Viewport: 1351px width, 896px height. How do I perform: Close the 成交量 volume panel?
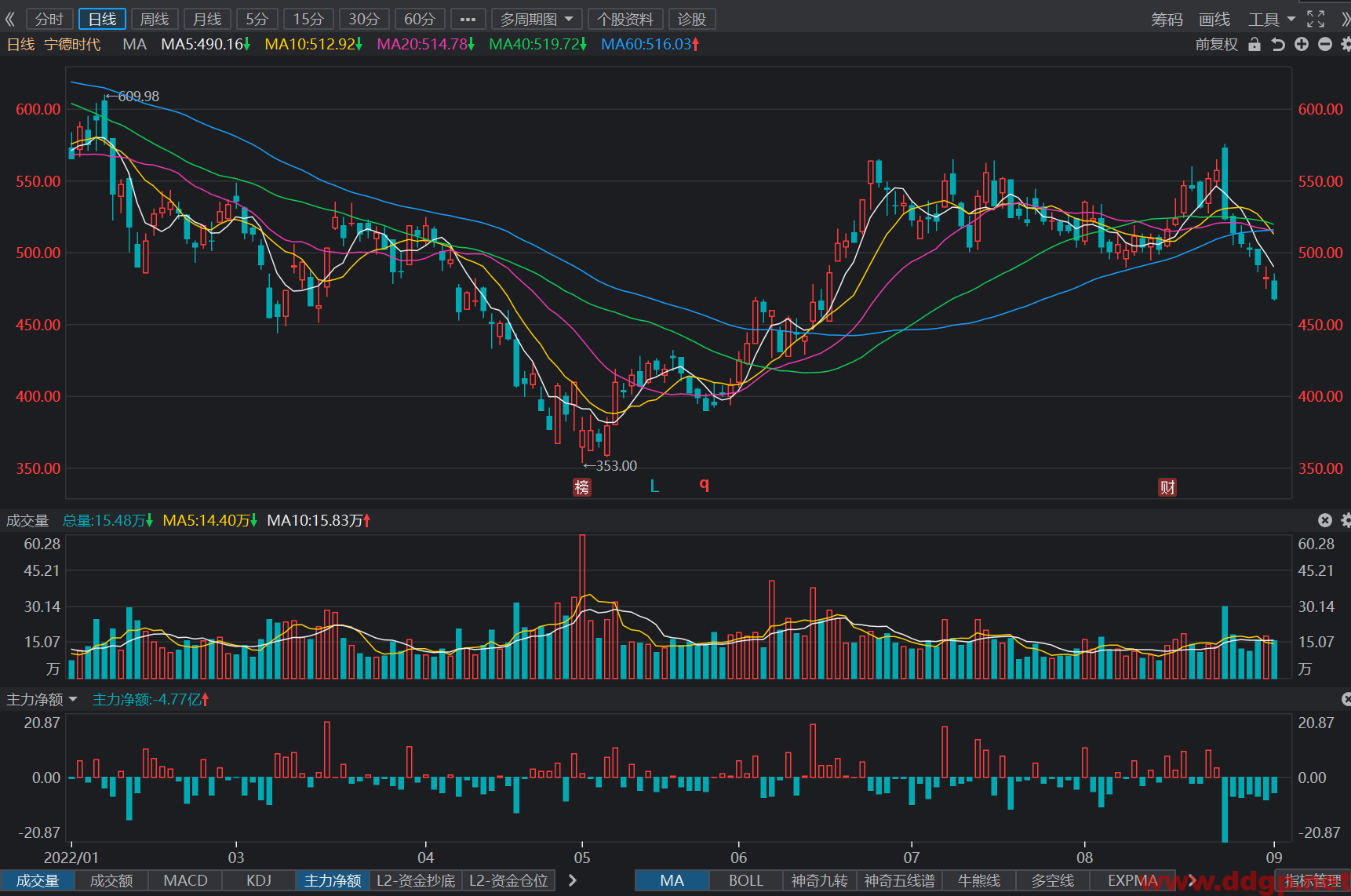pyautogui.click(x=1325, y=520)
